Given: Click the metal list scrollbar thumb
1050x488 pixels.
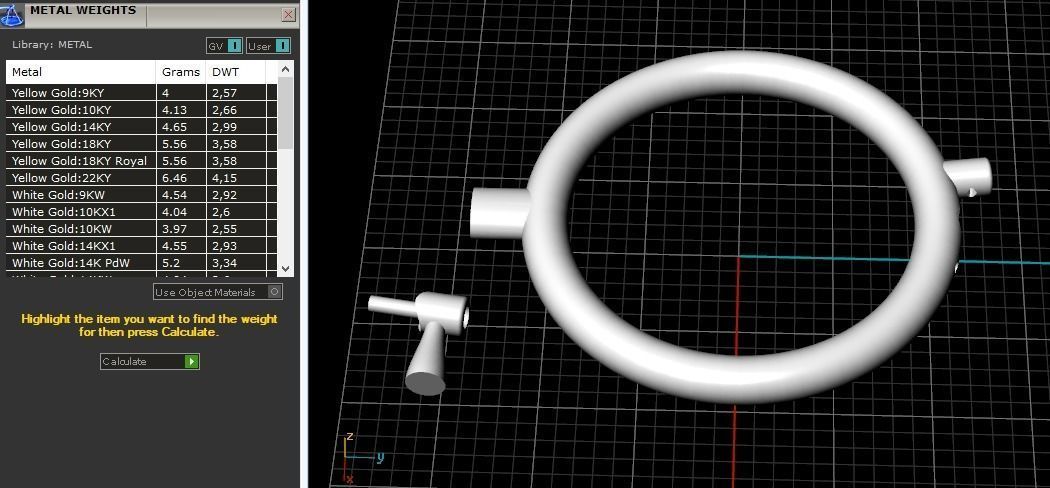Looking at the screenshot, I should (x=285, y=112).
